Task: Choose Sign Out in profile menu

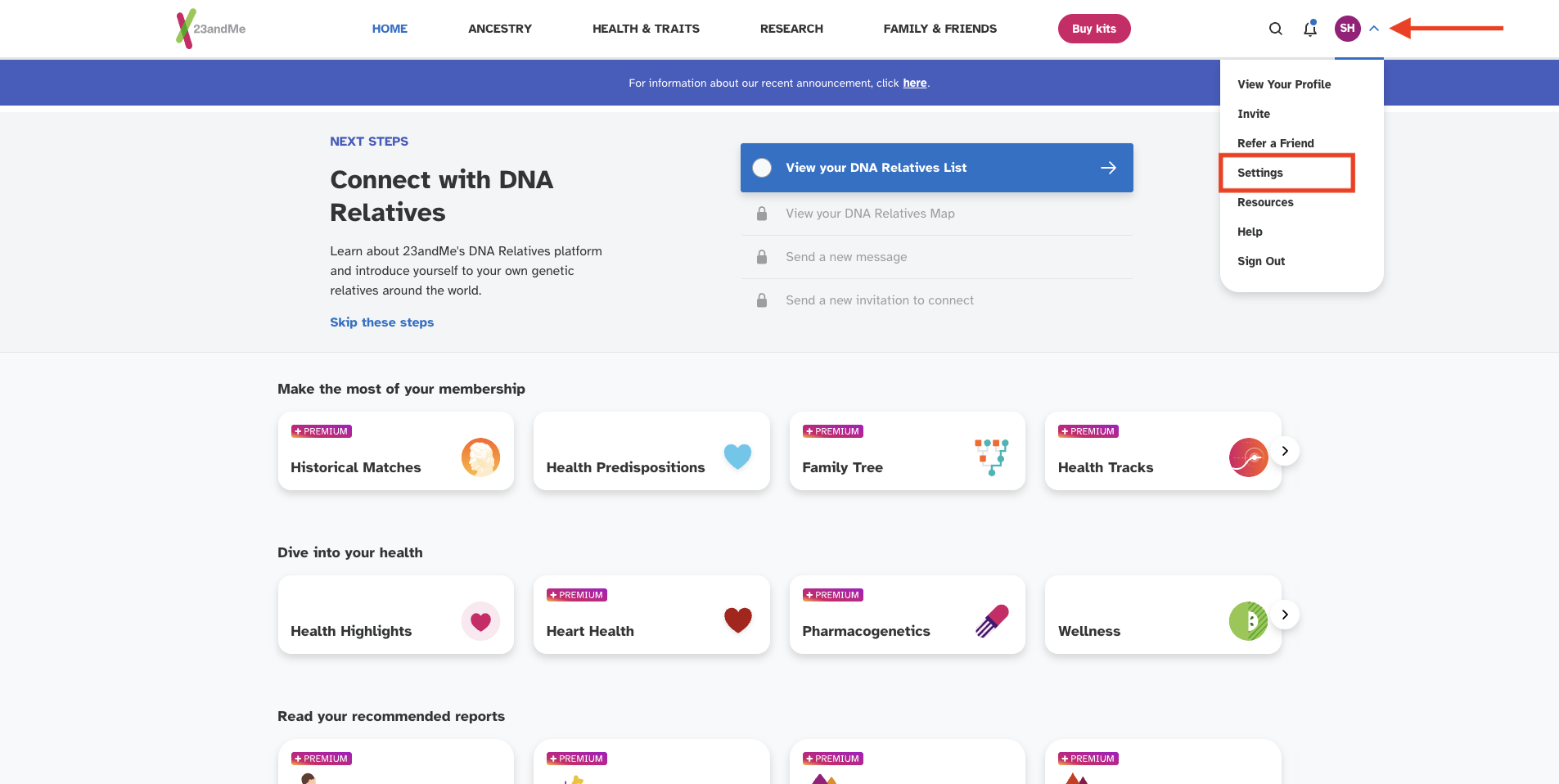Action: click(1261, 261)
